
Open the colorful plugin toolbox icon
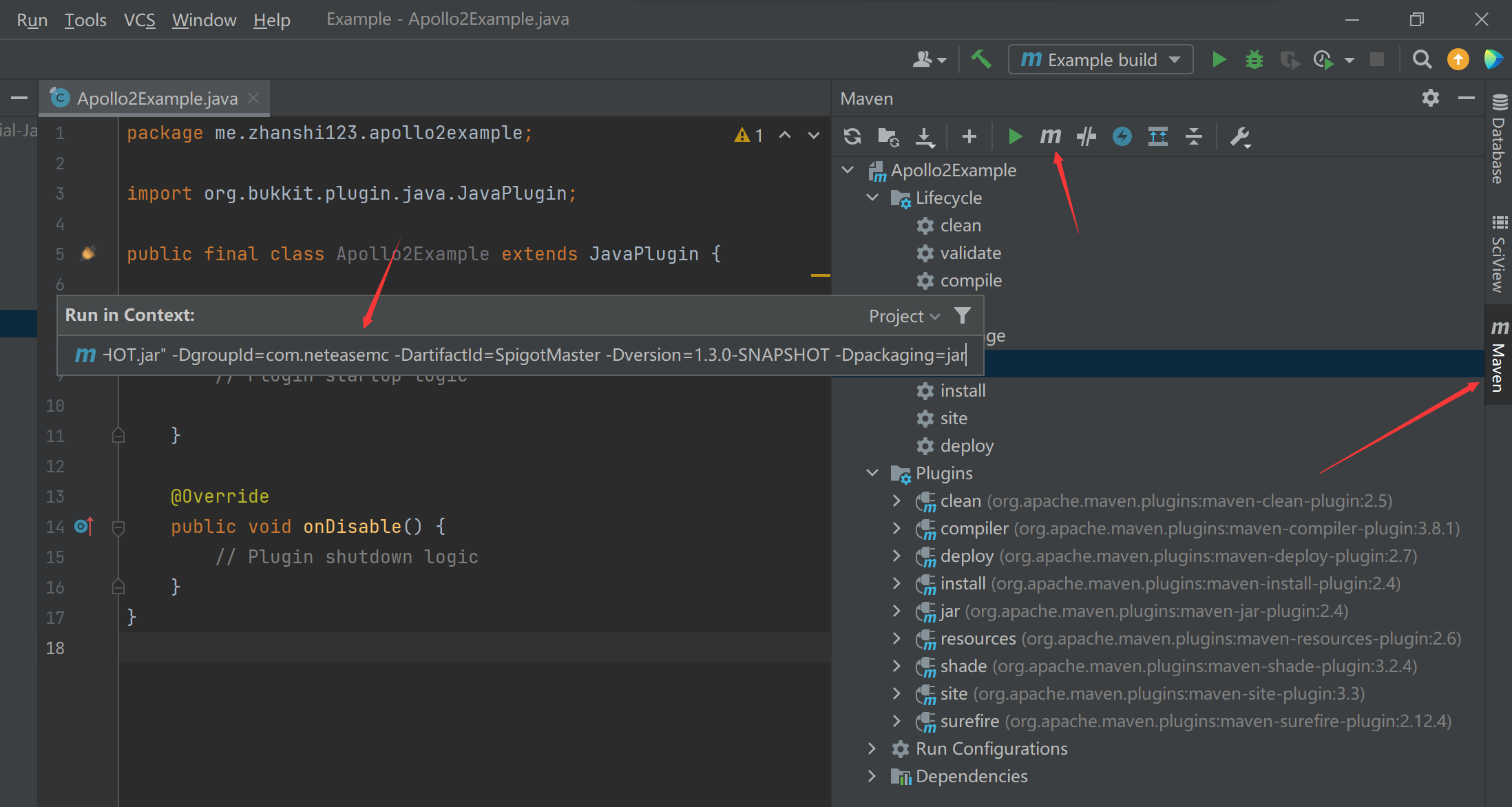click(1493, 59)
